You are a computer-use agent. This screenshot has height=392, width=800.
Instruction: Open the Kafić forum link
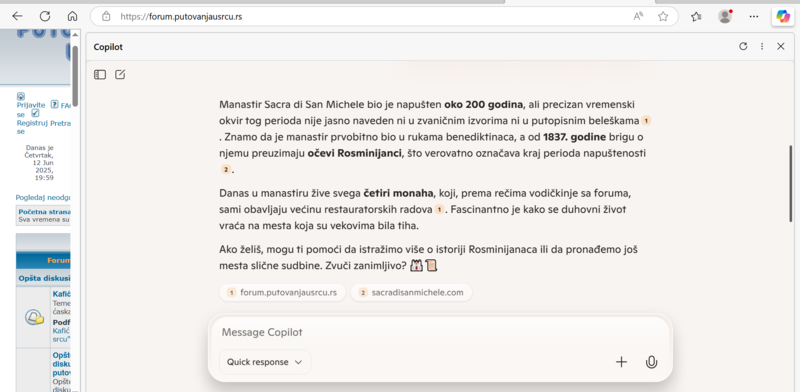(x=61, y=294)
